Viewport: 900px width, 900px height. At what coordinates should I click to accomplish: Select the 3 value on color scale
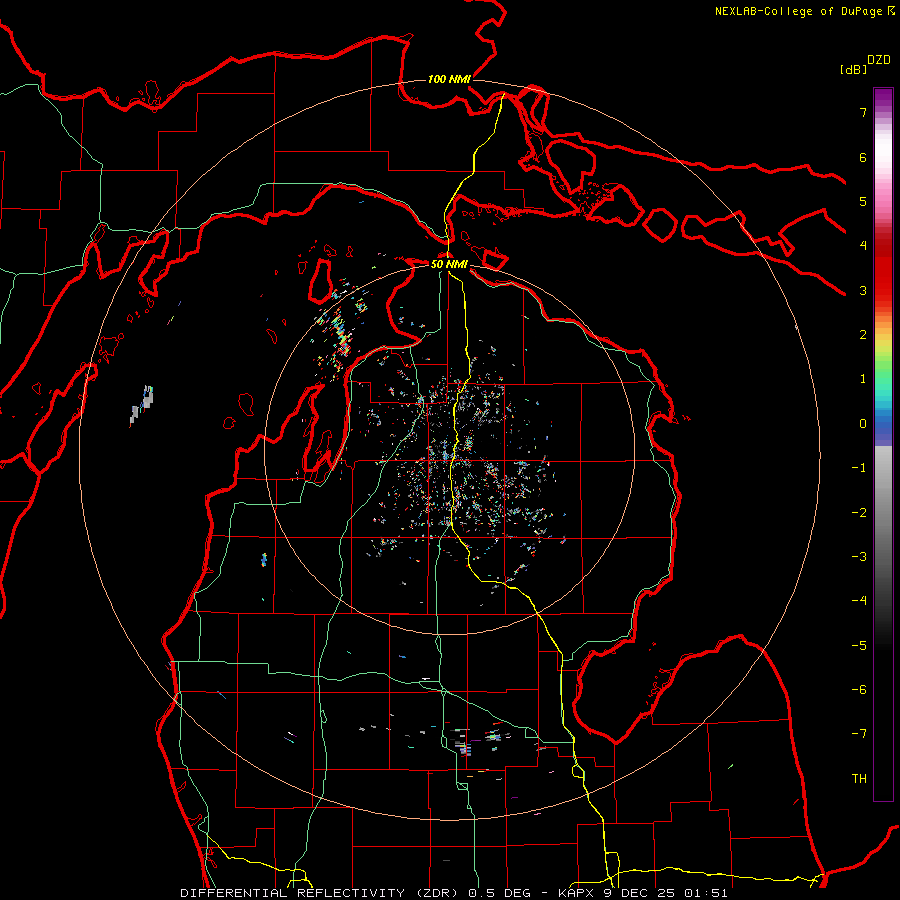point(863,290)
